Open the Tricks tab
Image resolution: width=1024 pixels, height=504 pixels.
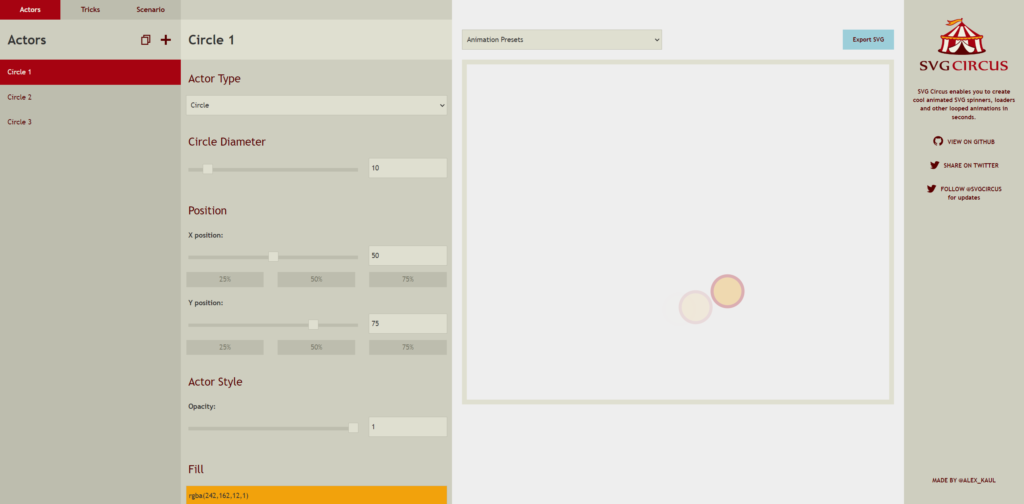90,10
